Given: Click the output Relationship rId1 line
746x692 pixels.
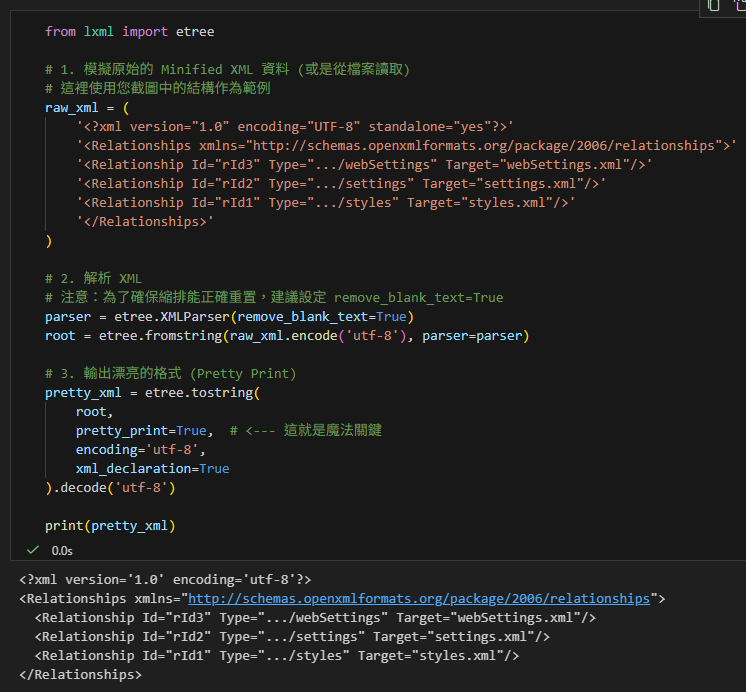Looking at the screenshot, I should (276, 655).
